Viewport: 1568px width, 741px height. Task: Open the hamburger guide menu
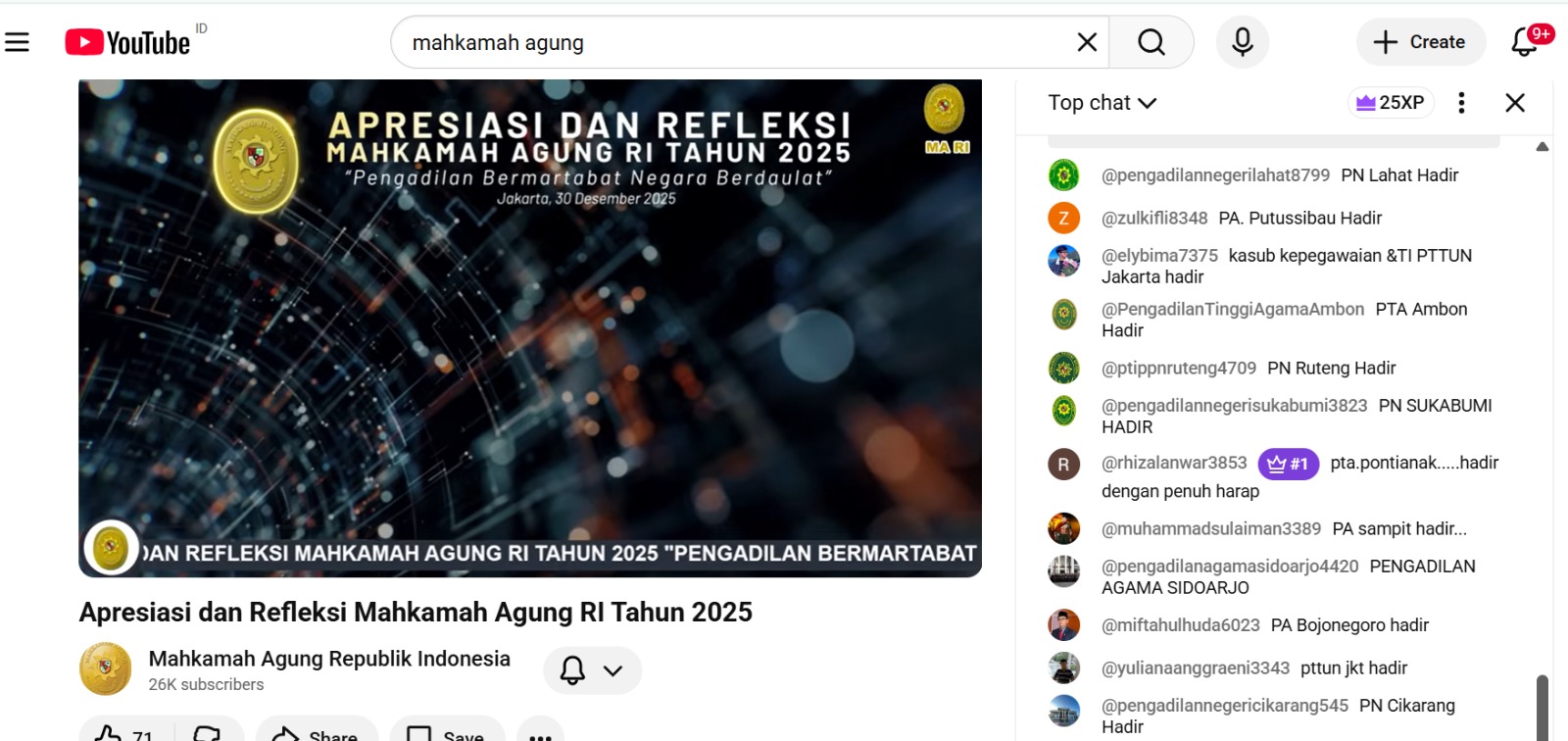(17, 42)
